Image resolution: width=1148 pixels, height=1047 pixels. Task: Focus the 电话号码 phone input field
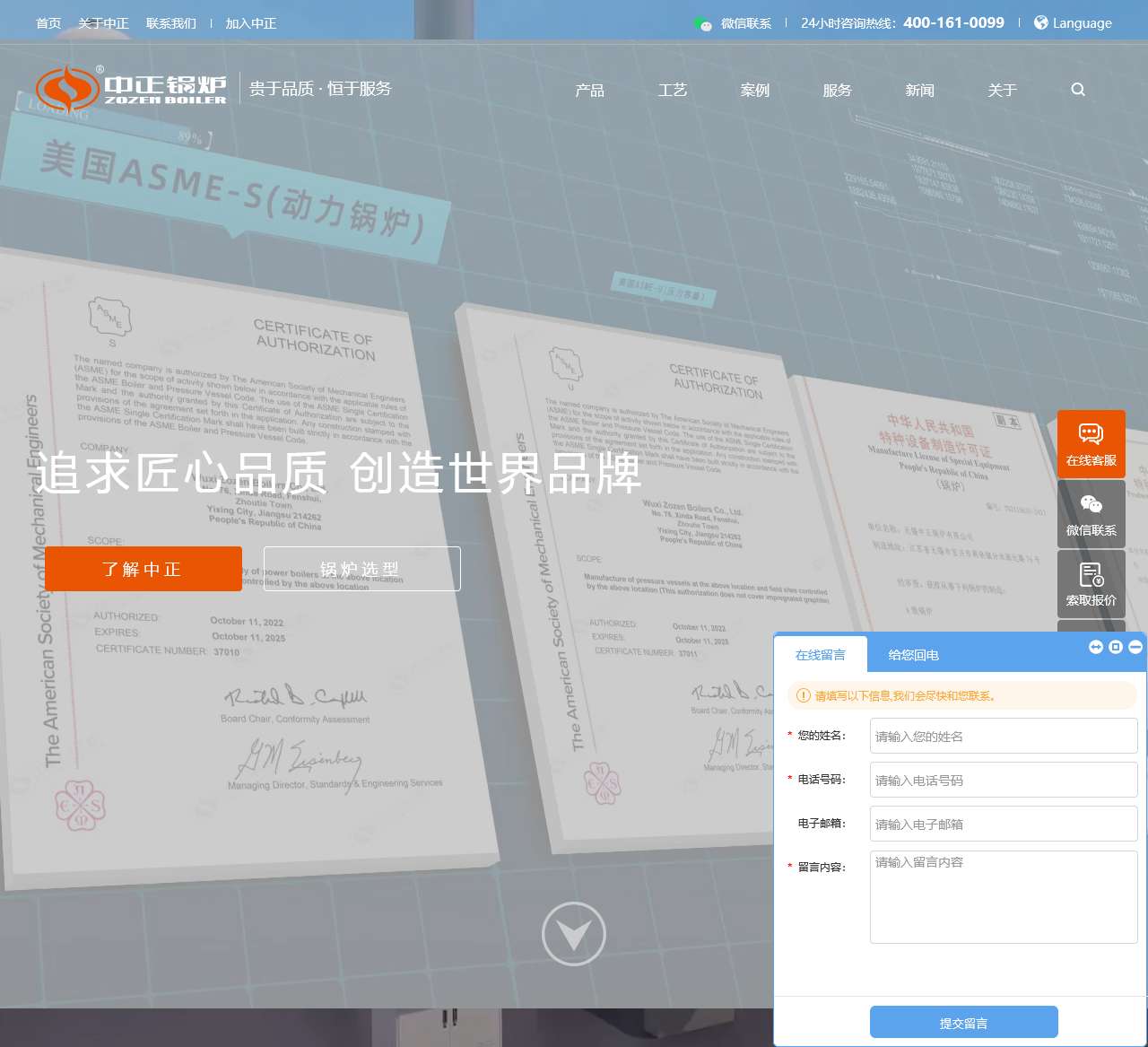pyautogui.click(x=1003, y=781)
